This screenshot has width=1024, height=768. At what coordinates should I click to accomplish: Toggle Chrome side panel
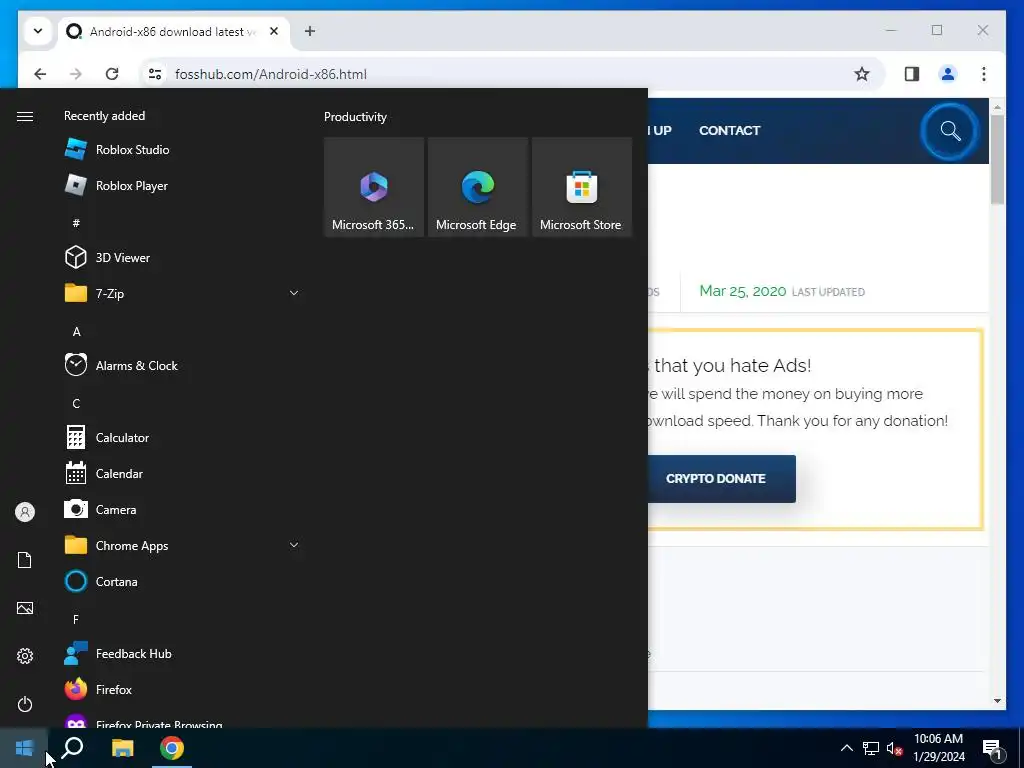[x=912, y=74]
